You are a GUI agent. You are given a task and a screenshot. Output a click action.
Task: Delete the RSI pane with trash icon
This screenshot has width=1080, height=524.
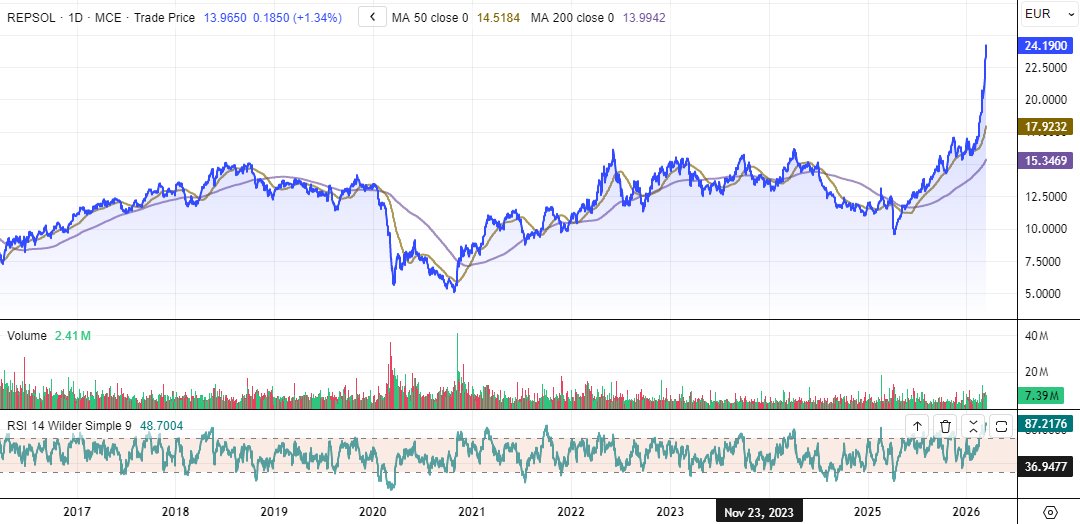click(946, 426)
